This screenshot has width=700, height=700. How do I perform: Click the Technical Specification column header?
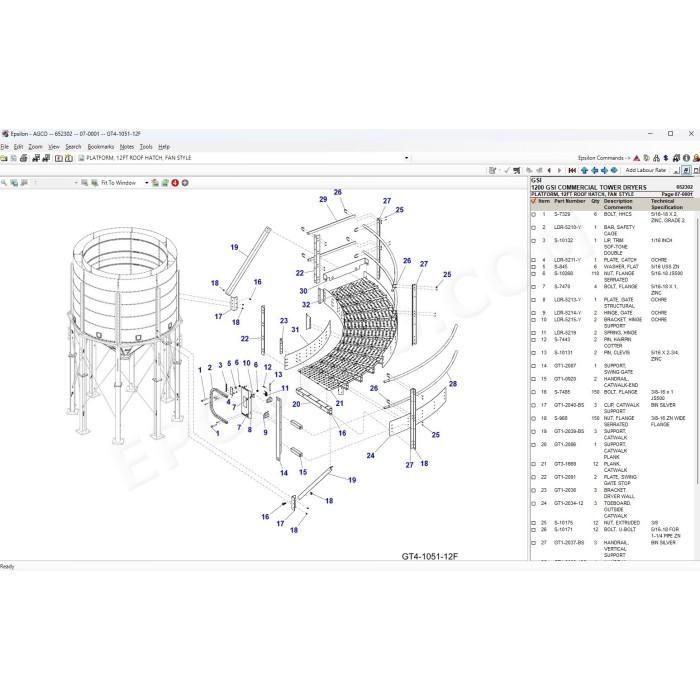tap(667, 204)
